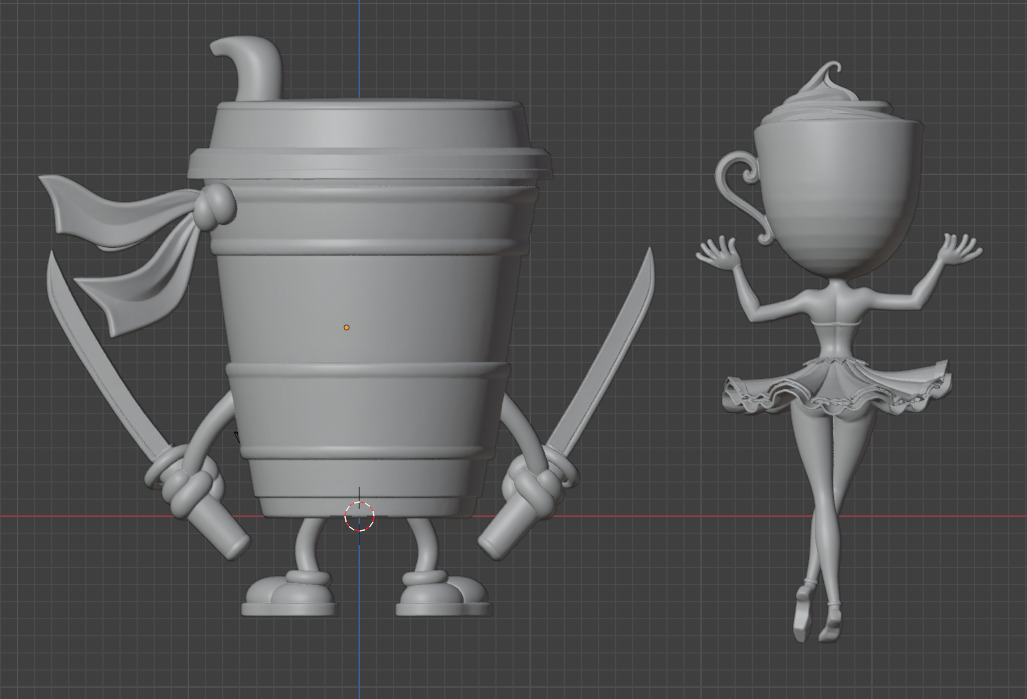Click the orange object origin dot
Viewport: 1027px width, 699px height.
point(346,327)
